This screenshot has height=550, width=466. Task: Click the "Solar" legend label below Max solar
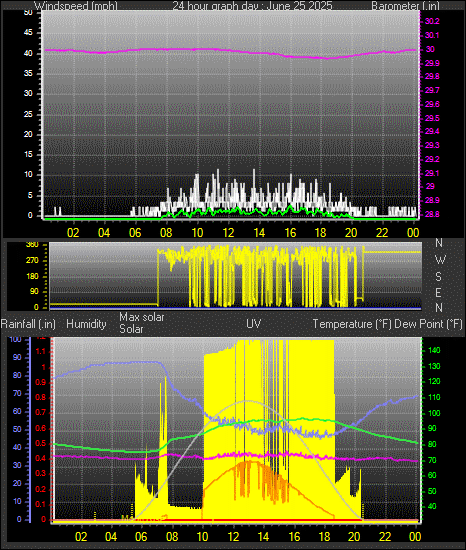(x=131, y=329)
